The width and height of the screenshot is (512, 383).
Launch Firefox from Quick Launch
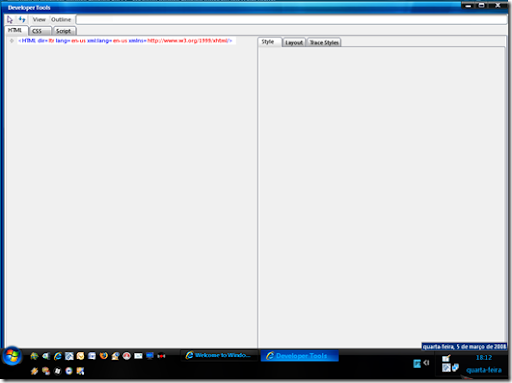tap(104, 356)
